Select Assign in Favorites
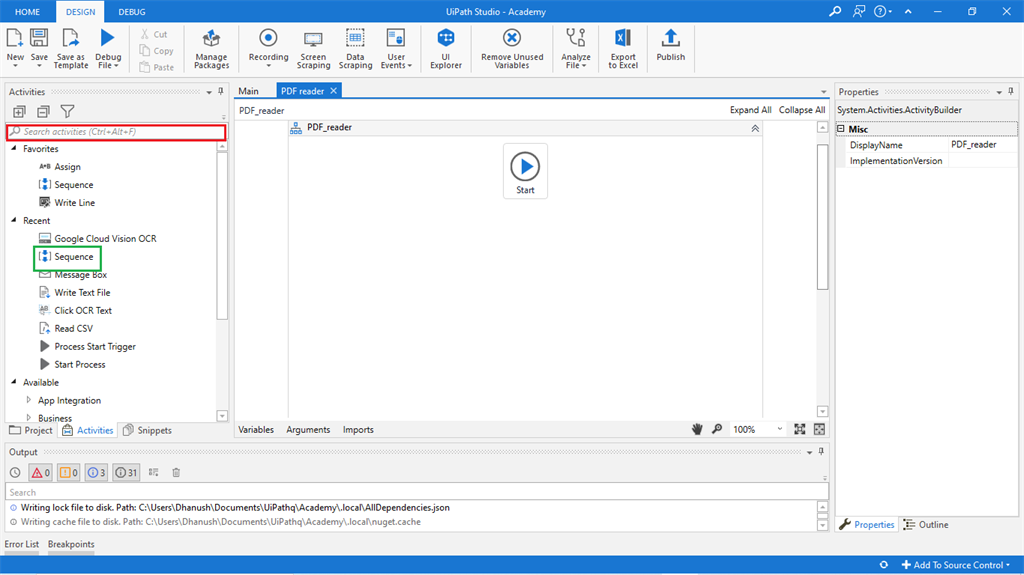 click(59, 167)
